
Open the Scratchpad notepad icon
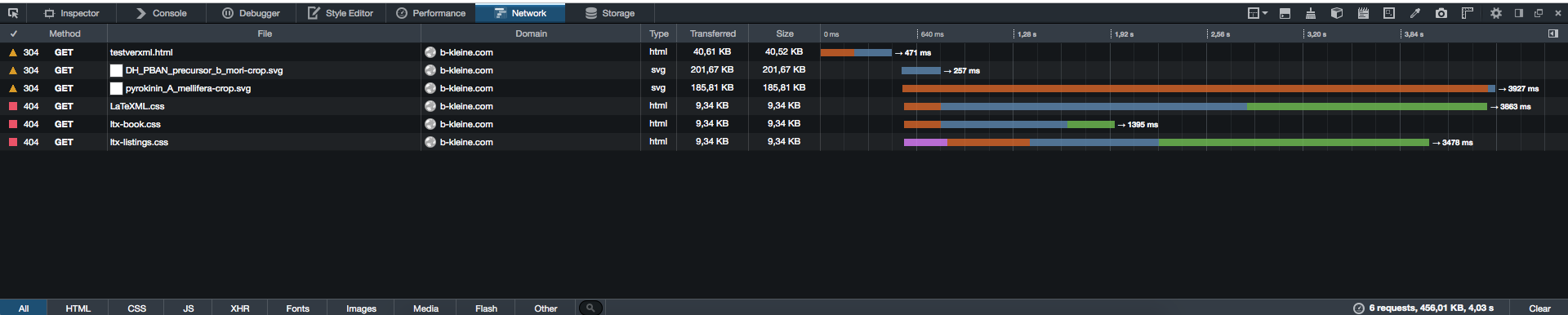coord(1363,13)
